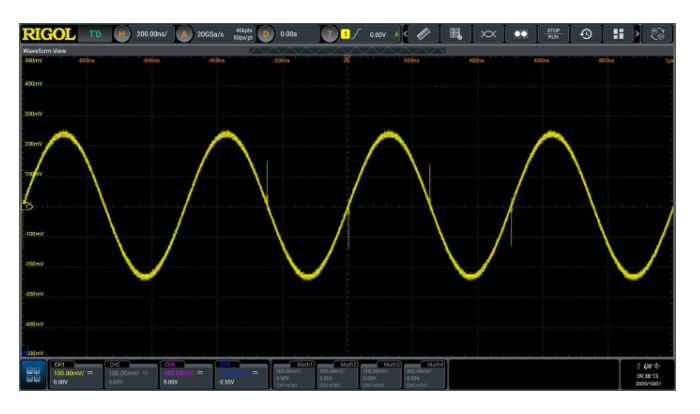Image resolution: width=700 pixels, height=414 pixels.
Task: Click the RIGOL logo
Action: (x=49, y=34)
